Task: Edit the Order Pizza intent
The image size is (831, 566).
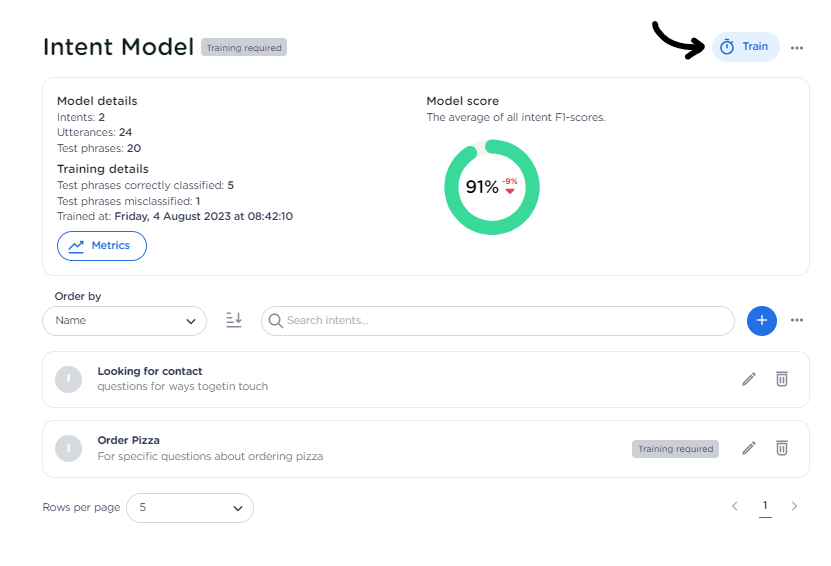Action: pos(749,448)
